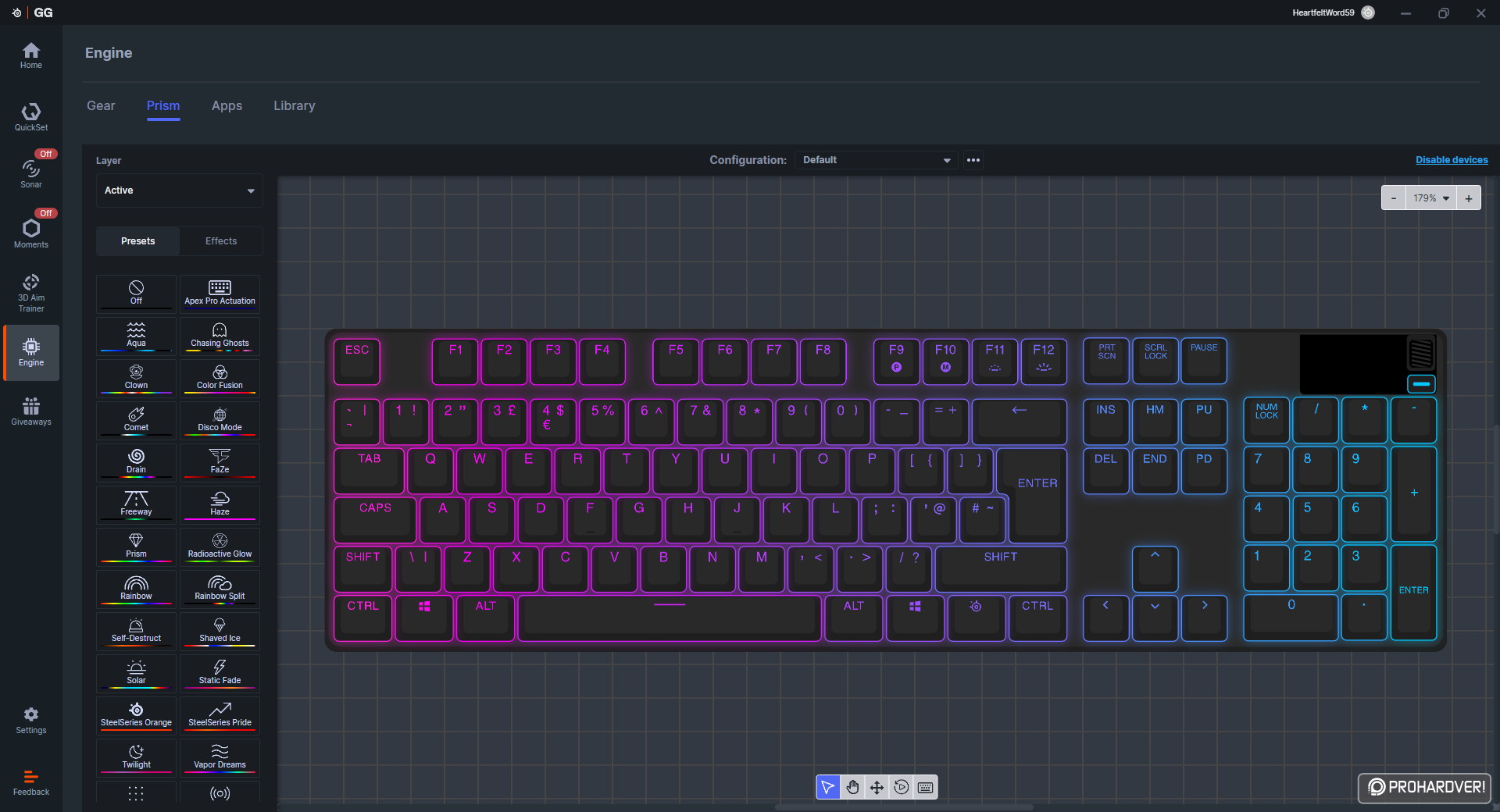
Task: Launch the 3D Aim Trainer
Action: (x=31, y=292)
